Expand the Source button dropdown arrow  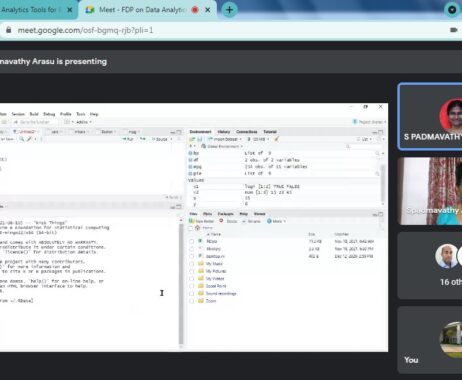(x=171, y=139)
